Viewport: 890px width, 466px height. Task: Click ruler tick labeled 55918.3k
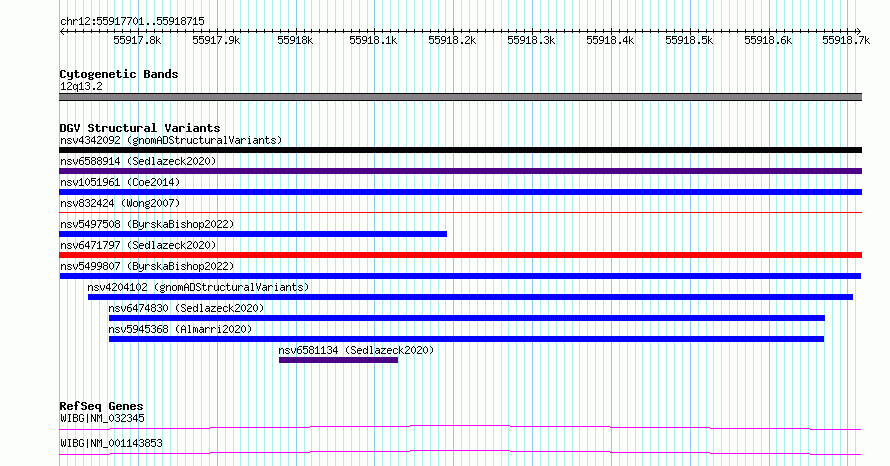pyautogui.click(x=531, y=40)
